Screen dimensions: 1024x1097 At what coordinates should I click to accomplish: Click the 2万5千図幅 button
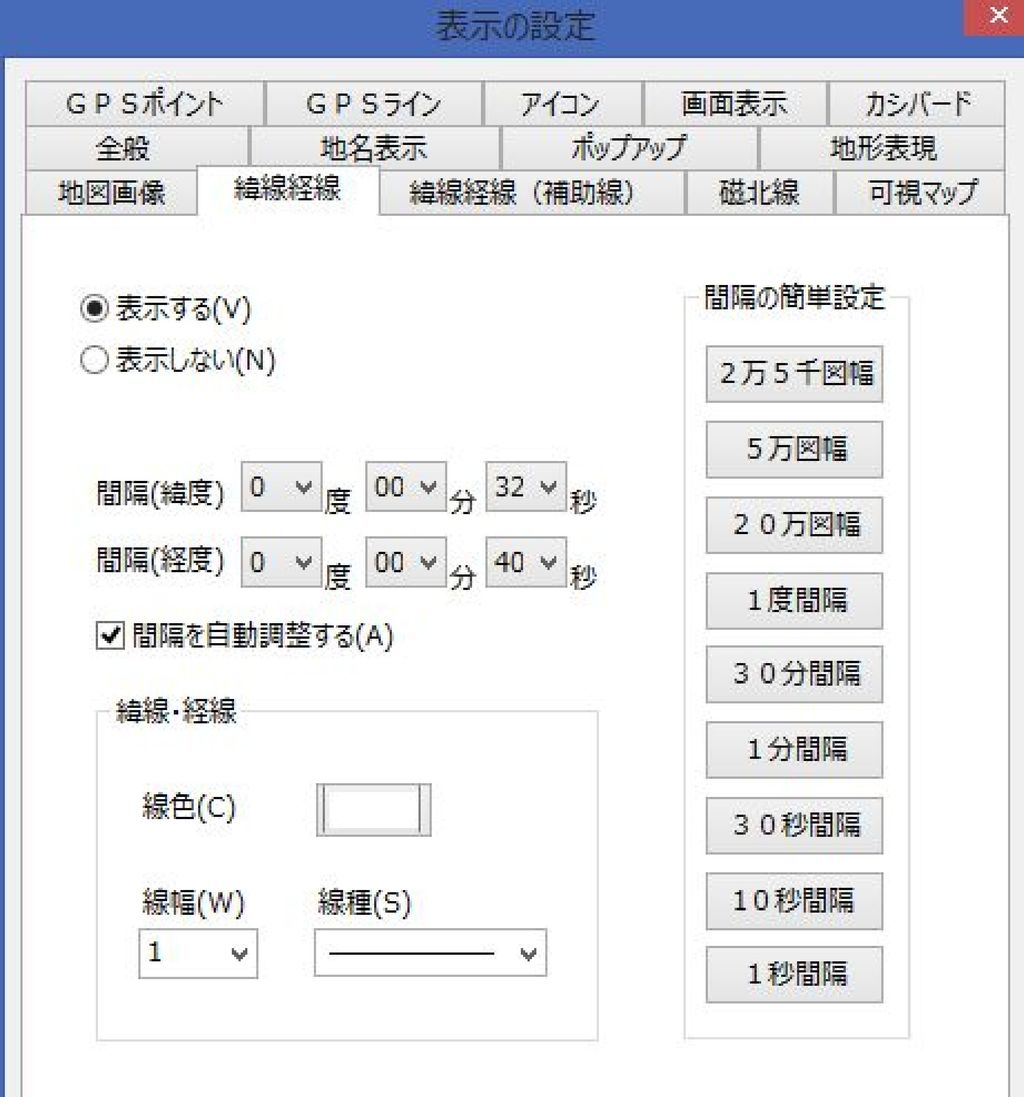(x=795, y=374)
